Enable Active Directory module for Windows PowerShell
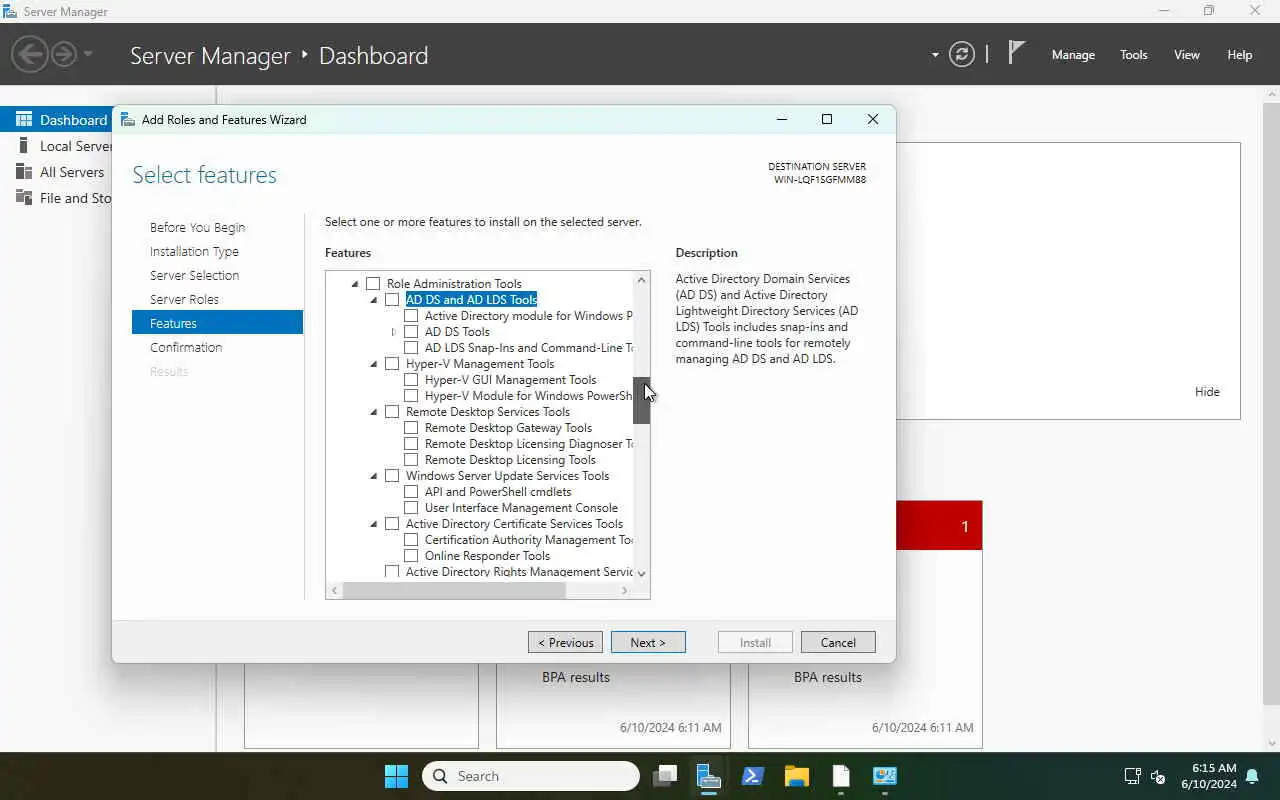 [411, 316]
